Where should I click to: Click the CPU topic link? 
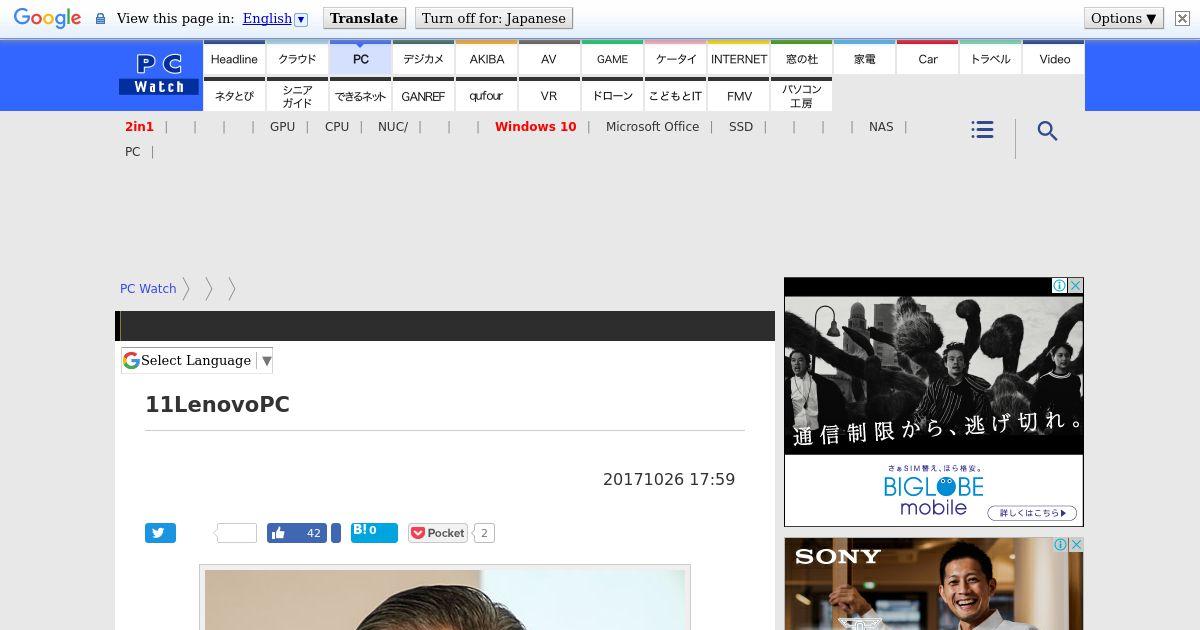(337, 127)
